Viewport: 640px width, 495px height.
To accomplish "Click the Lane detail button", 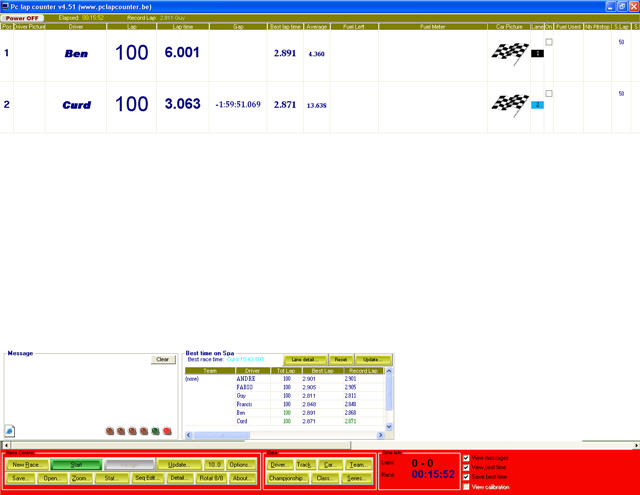I will [305, 360].
